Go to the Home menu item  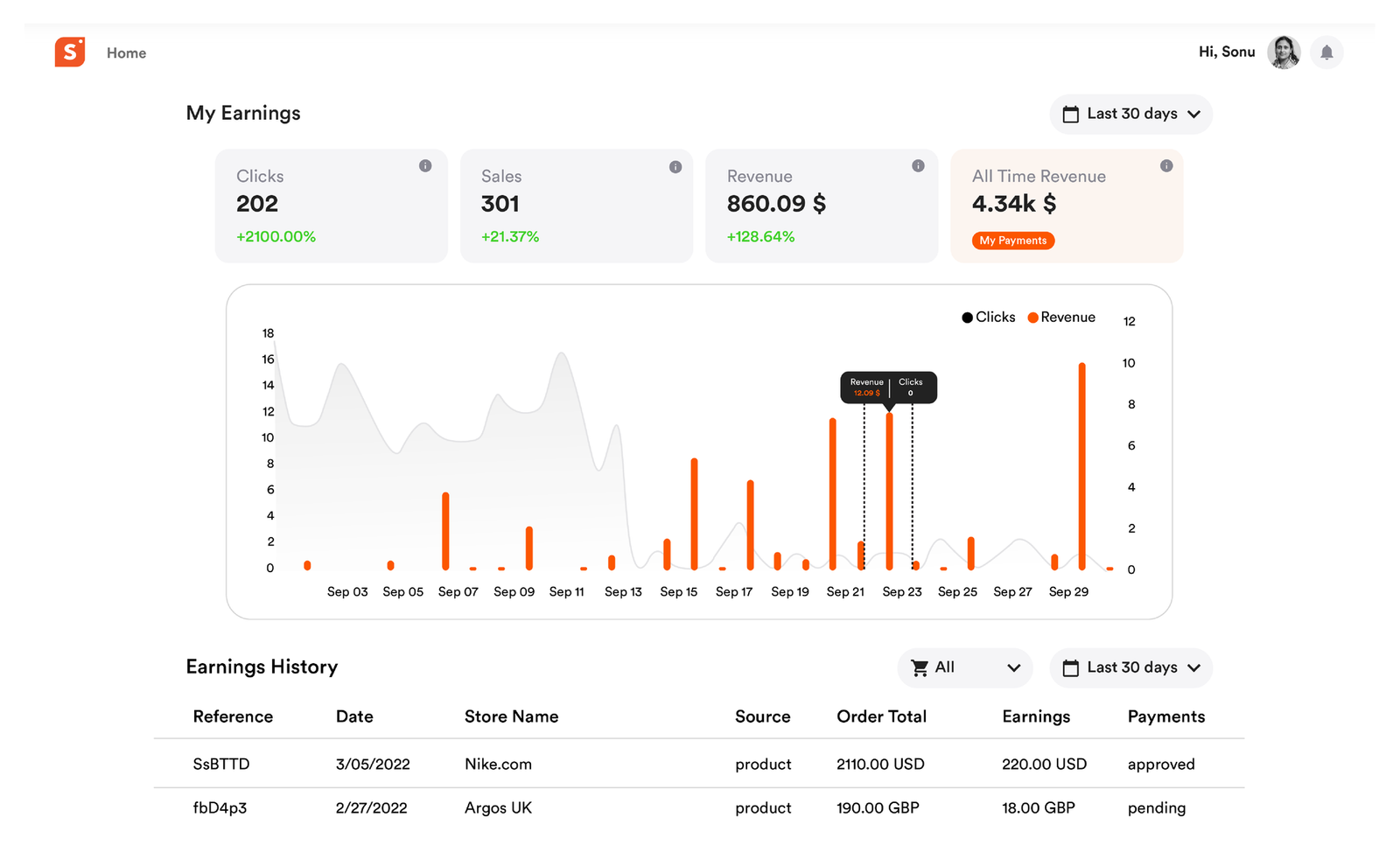[x=126, y=53]
